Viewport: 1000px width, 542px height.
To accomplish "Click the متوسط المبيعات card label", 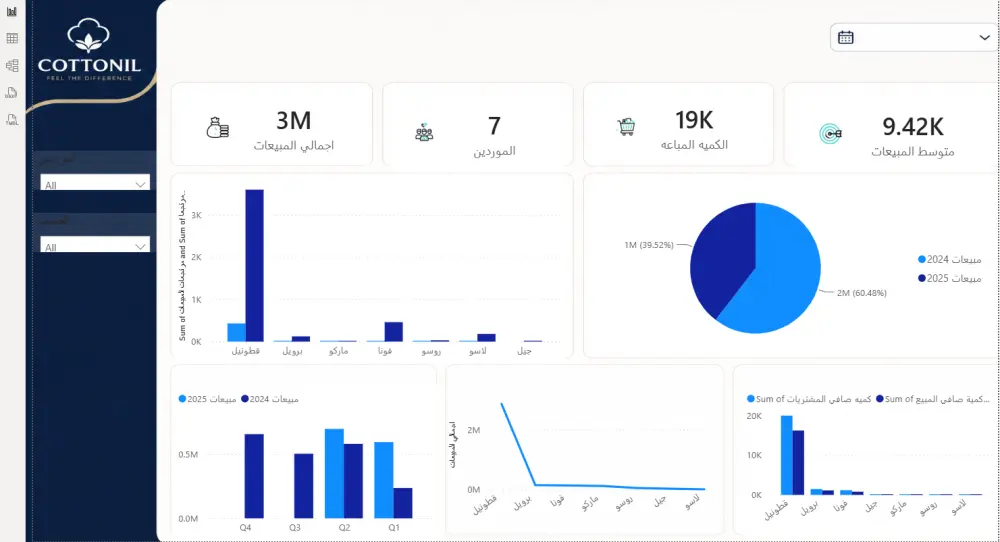I will coord(913,152).
